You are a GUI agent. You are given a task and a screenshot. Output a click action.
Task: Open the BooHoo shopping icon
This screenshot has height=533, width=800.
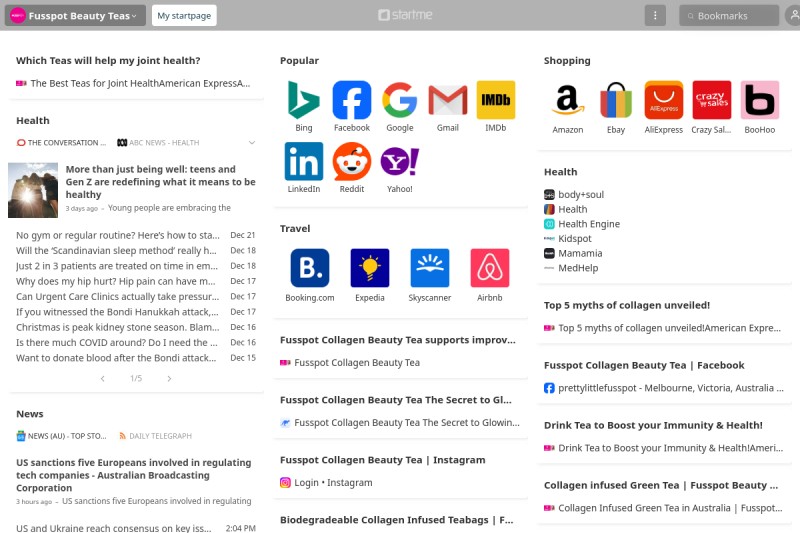click(760, 100)
